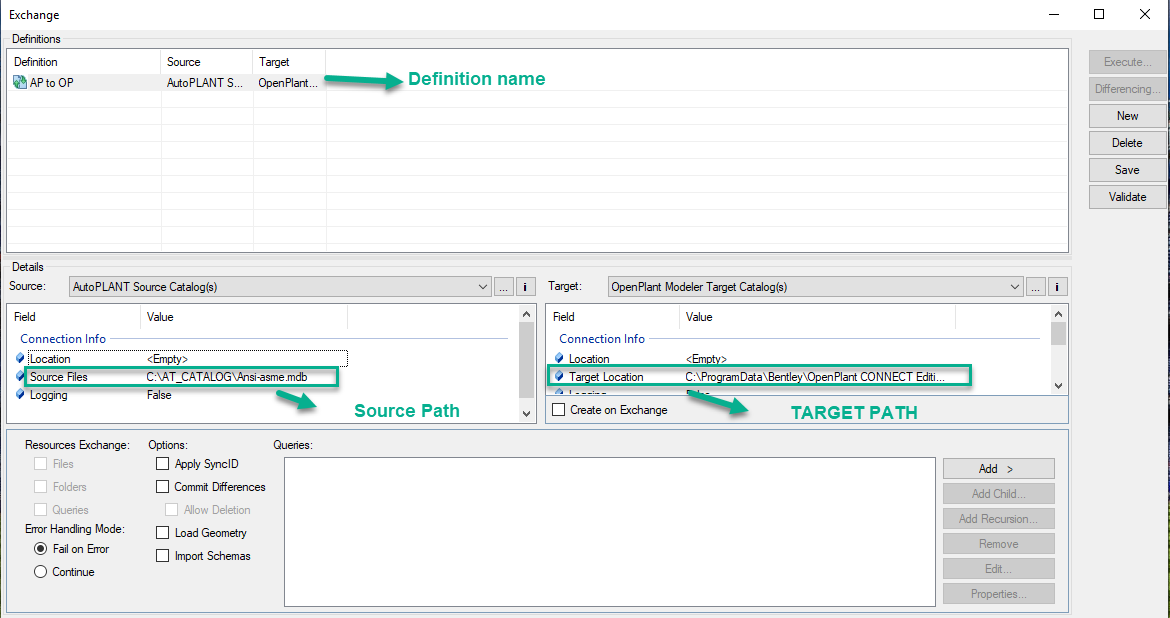Click the diamond icon beside source Logging

pos(20,395)
